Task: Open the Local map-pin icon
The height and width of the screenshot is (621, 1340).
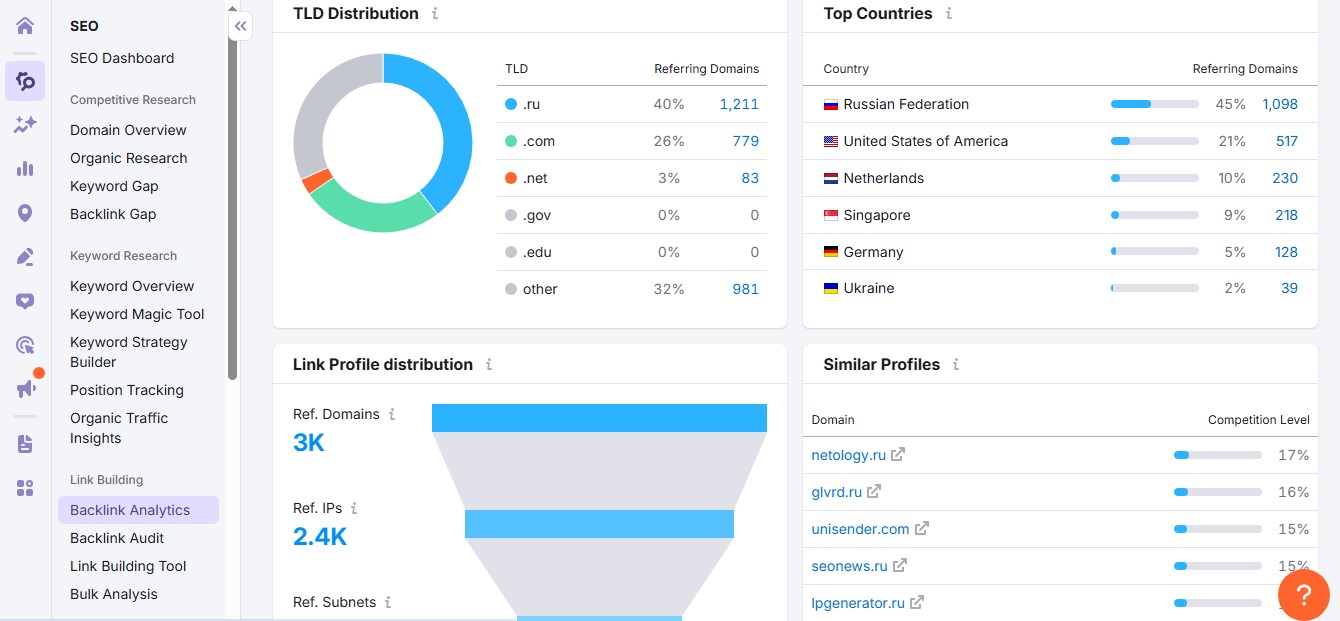Action: [x=25, y=213]
